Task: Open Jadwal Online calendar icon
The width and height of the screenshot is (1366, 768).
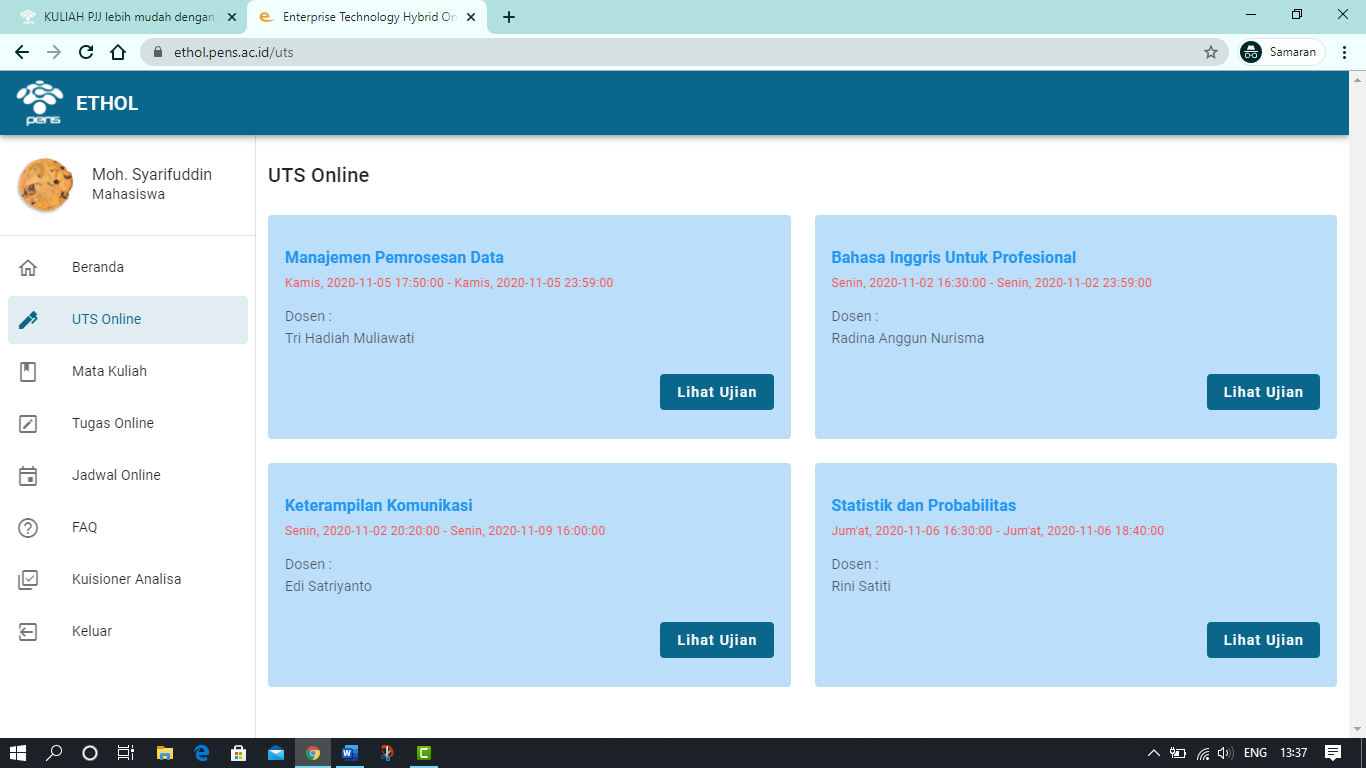Action: tap(29, 475)
